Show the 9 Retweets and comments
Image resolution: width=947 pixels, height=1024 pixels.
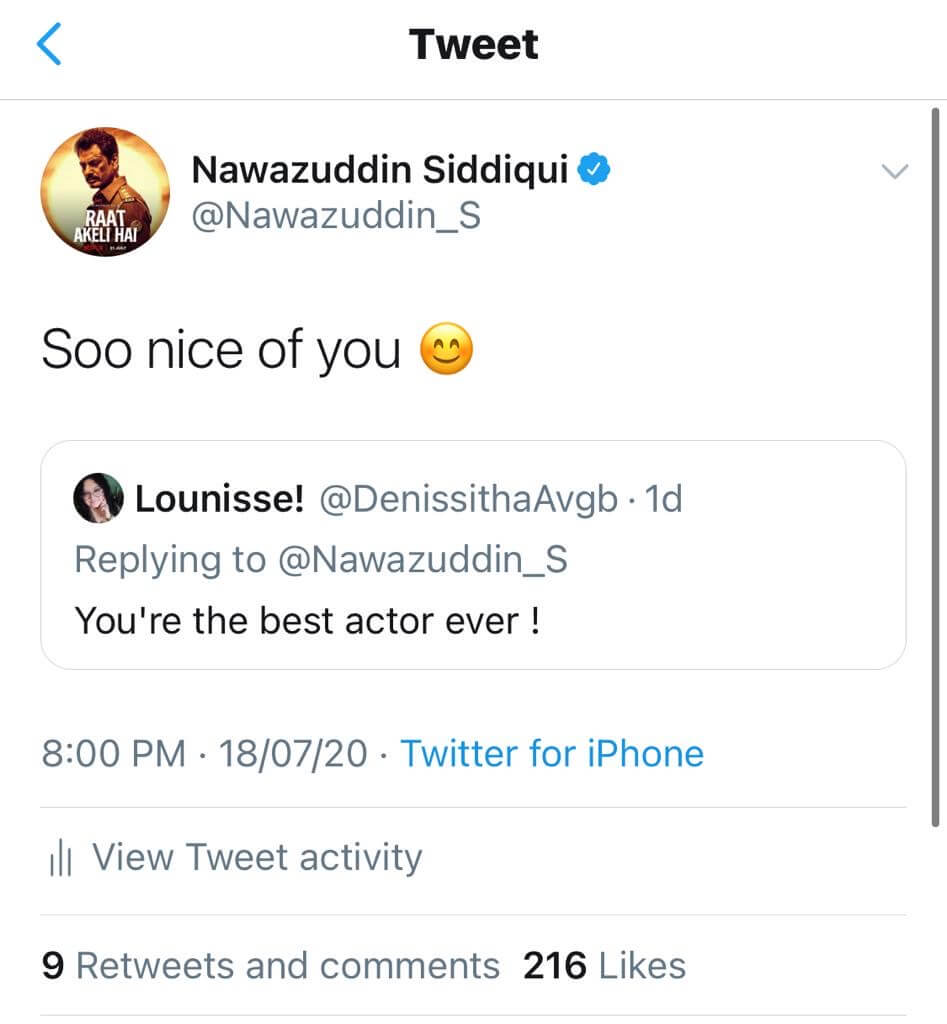(271, 965)
